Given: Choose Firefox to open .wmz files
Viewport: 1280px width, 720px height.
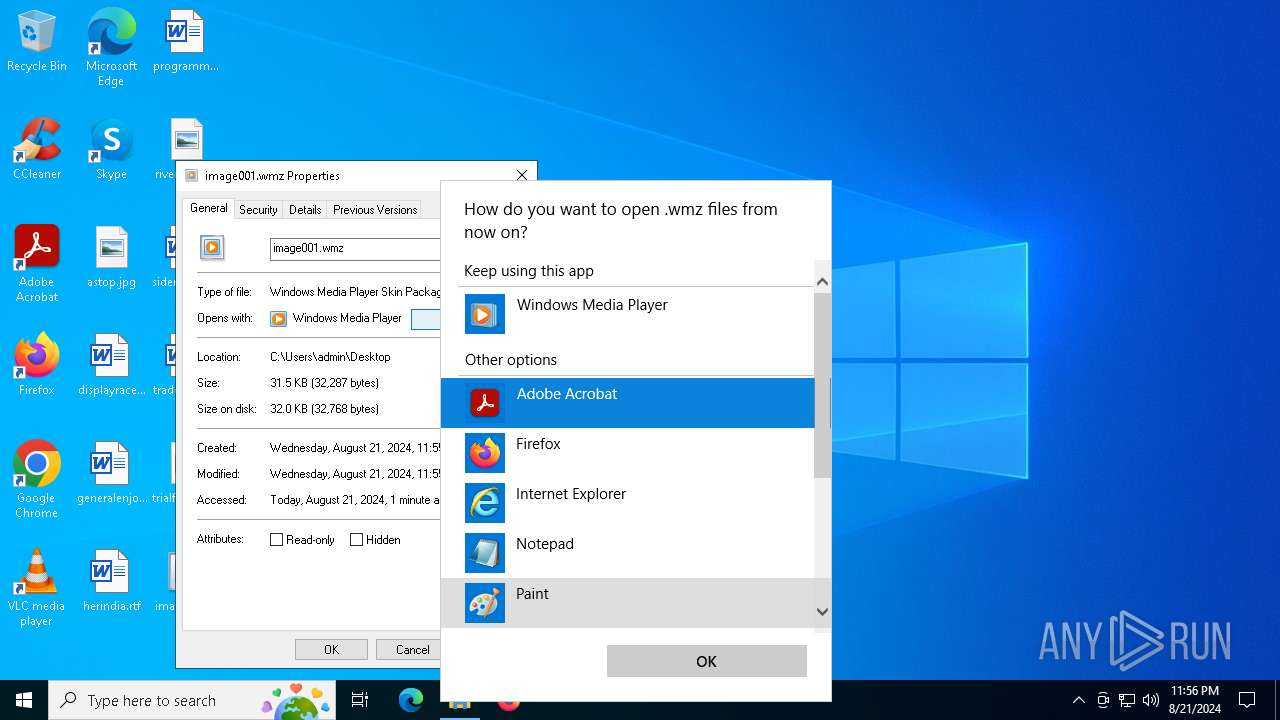Looking at the screenshot, I should tap(627, 453).
